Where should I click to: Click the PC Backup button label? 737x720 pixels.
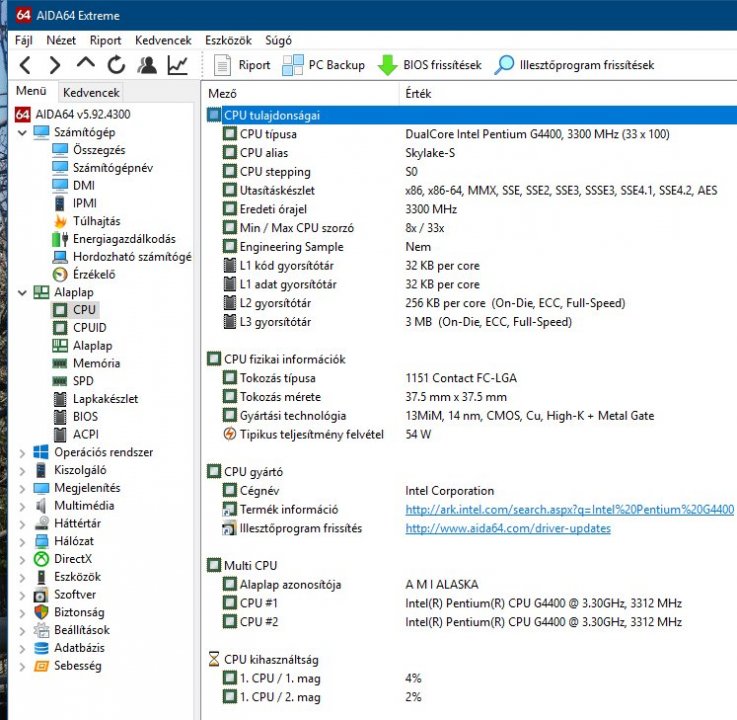click(x=337, y=65)
